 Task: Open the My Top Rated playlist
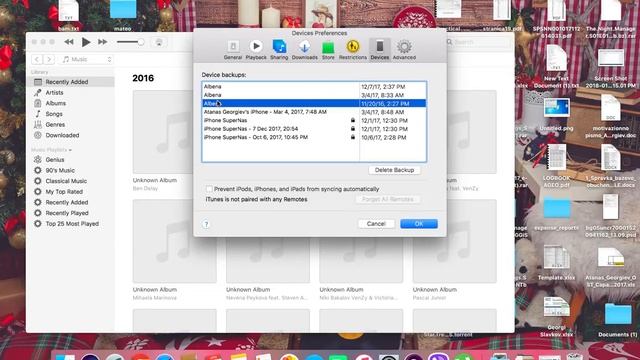73,191
